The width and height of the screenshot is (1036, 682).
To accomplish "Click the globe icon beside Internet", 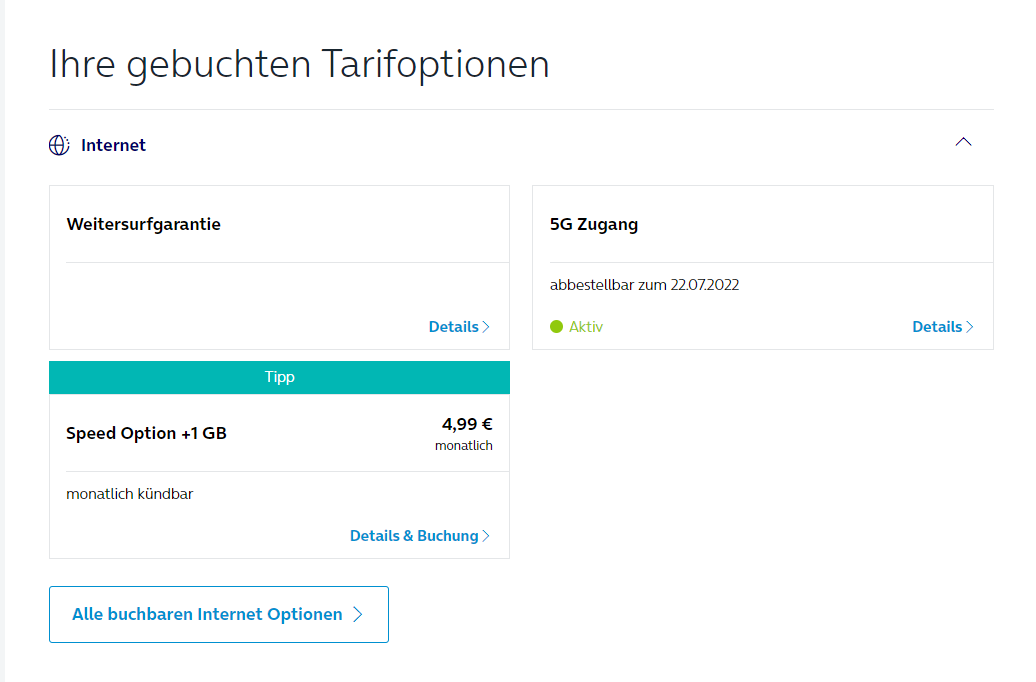I will coord(59,145).
